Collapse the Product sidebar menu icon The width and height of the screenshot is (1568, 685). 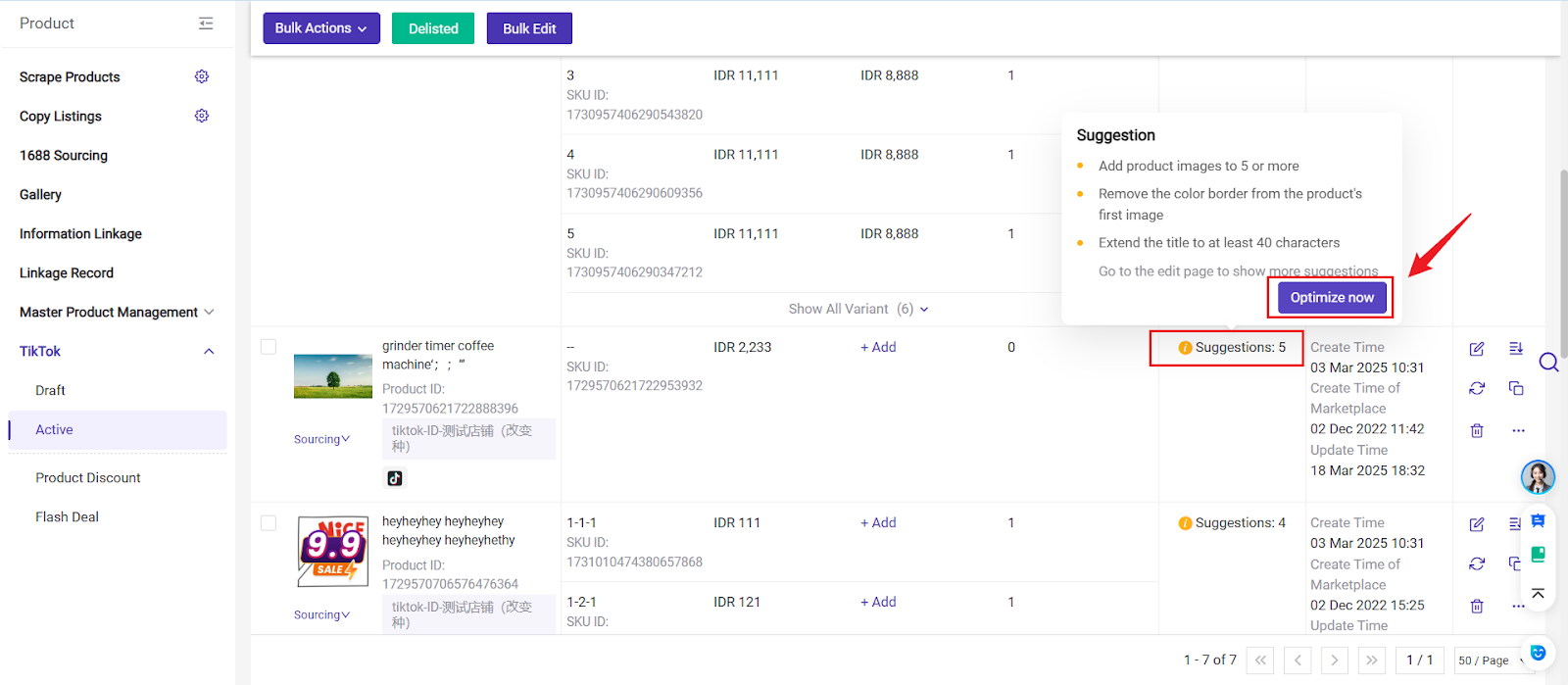tap(206, 24)
